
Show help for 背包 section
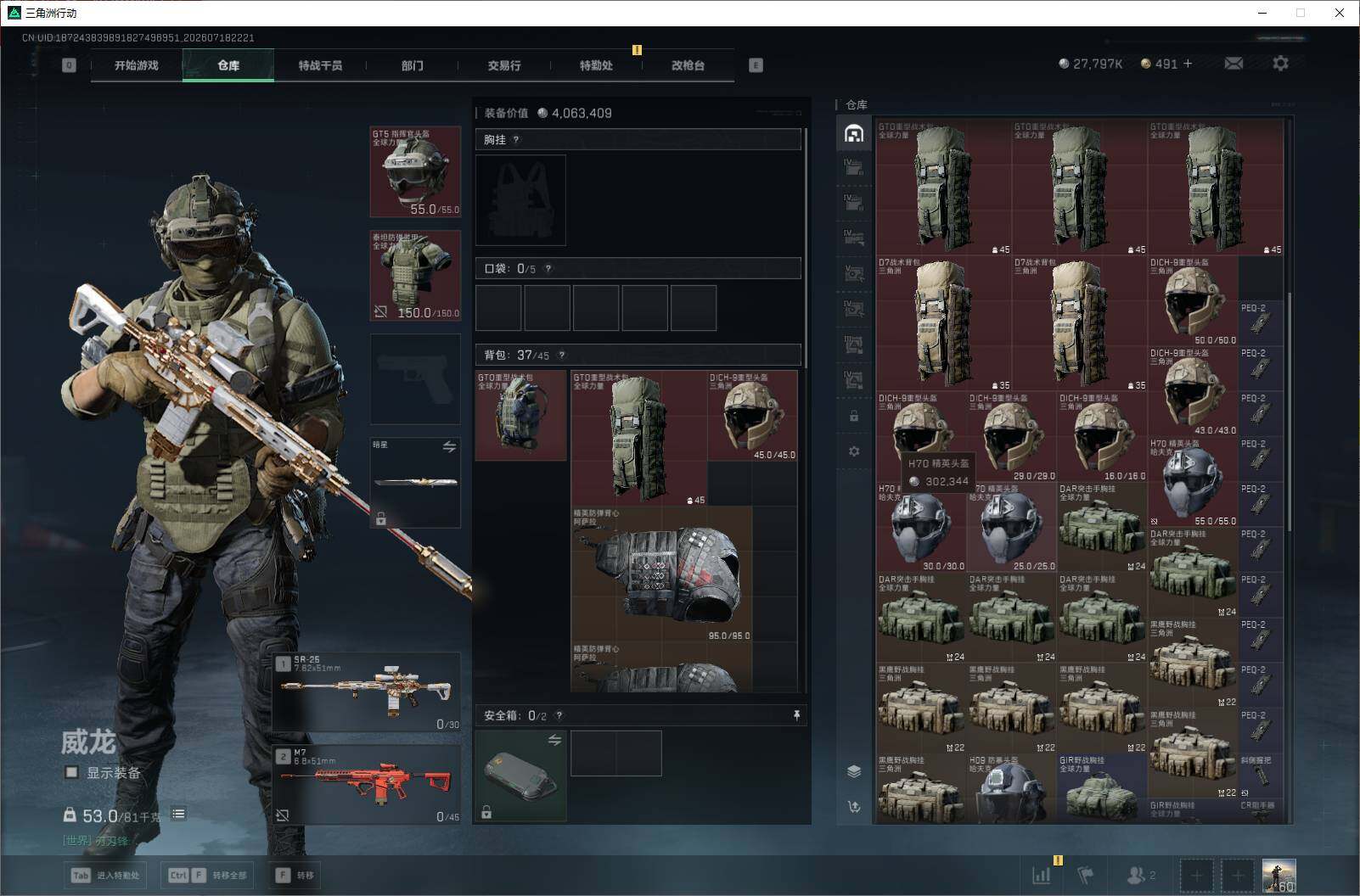click(x=561, y=356)
